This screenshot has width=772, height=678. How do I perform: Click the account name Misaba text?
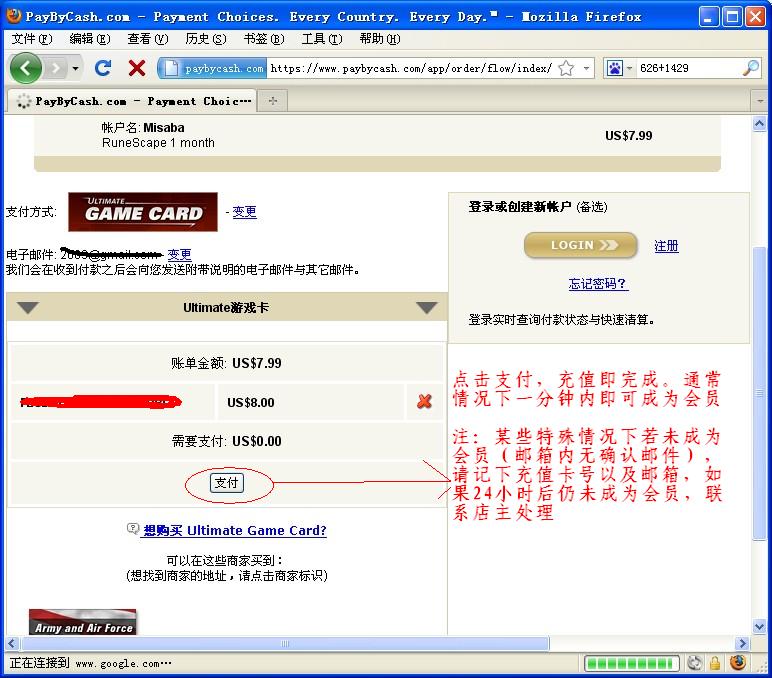coord(164,128)
